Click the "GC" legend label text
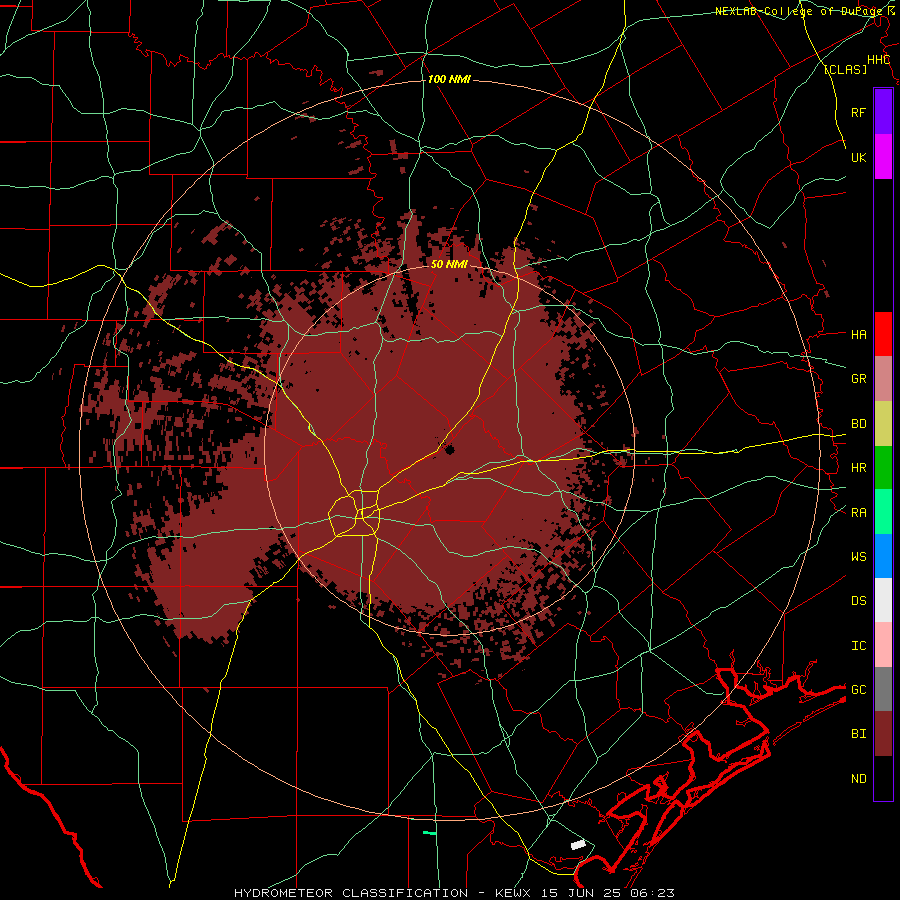 [x=858, y=690]
